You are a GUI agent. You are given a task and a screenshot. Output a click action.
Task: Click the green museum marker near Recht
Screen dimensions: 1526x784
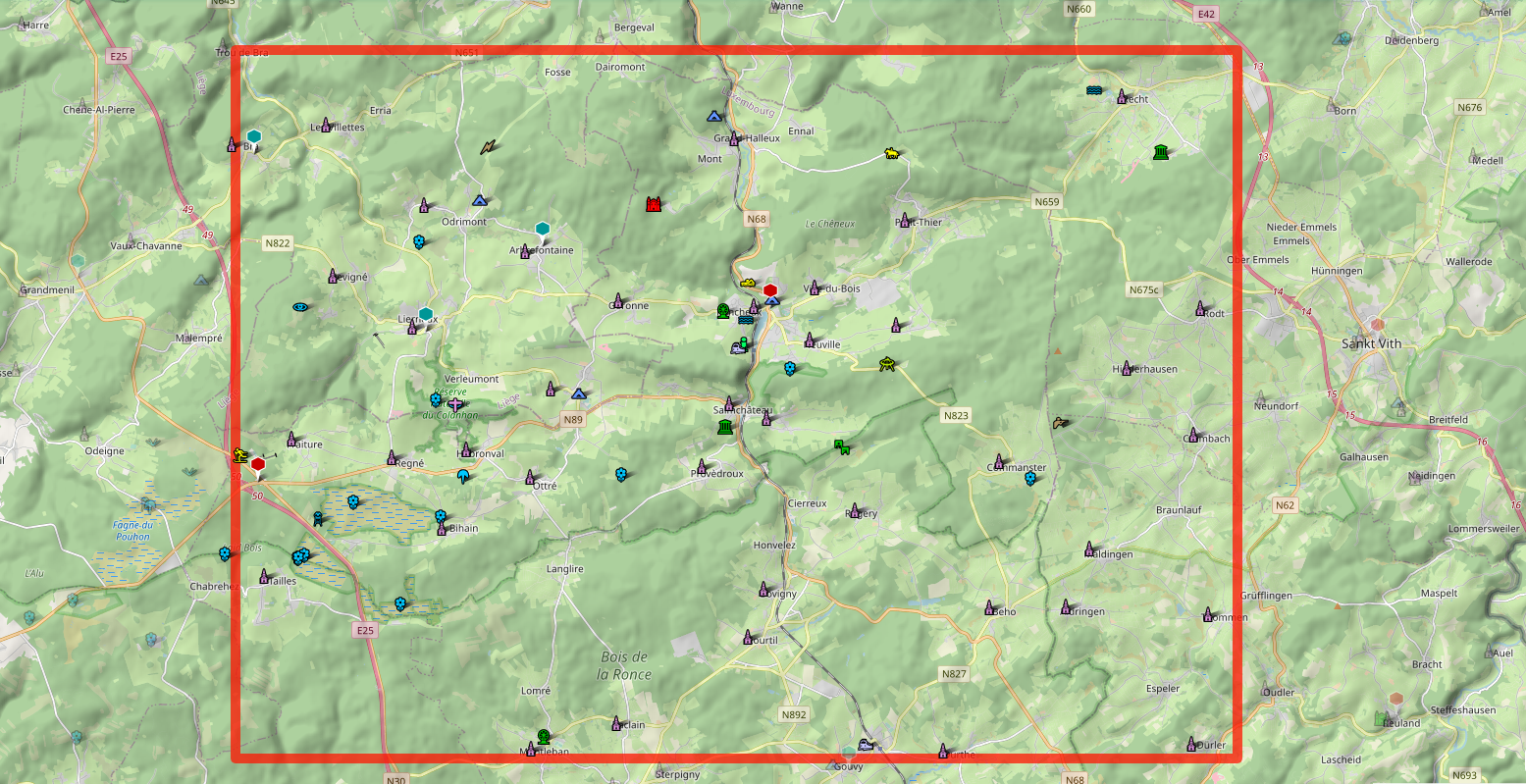tap(1161, 152)
